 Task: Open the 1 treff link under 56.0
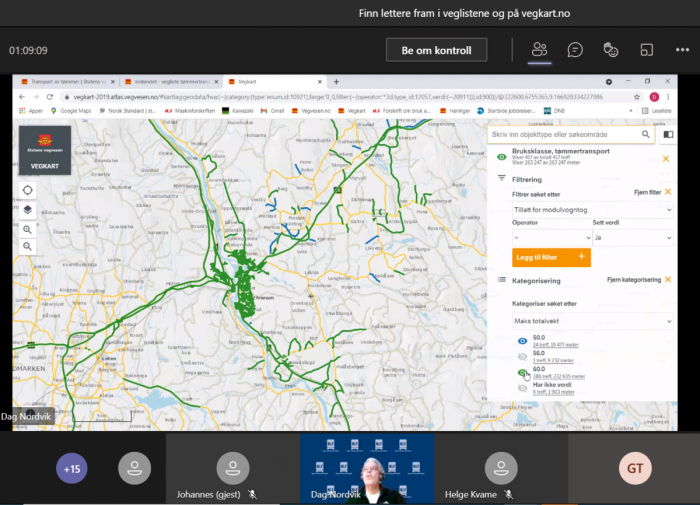point(553,360)
